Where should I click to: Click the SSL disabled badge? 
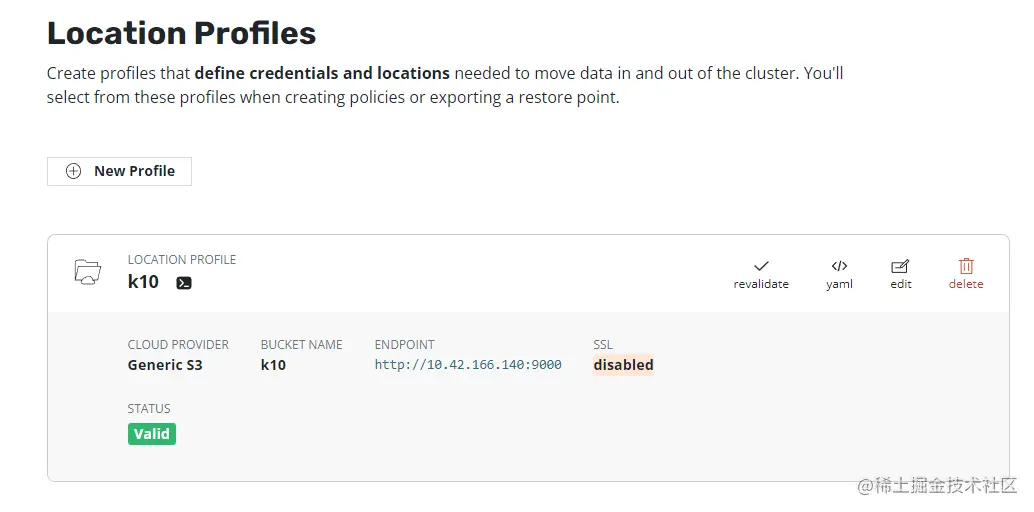point(623,365)
